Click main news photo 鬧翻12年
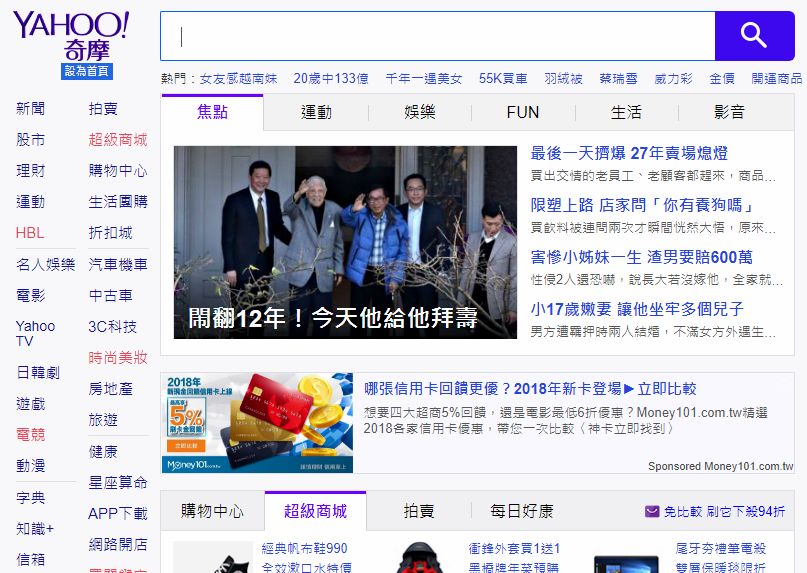The width and height of the screenshot is (807, 573). pyautogui.click(x=345, y=242)
